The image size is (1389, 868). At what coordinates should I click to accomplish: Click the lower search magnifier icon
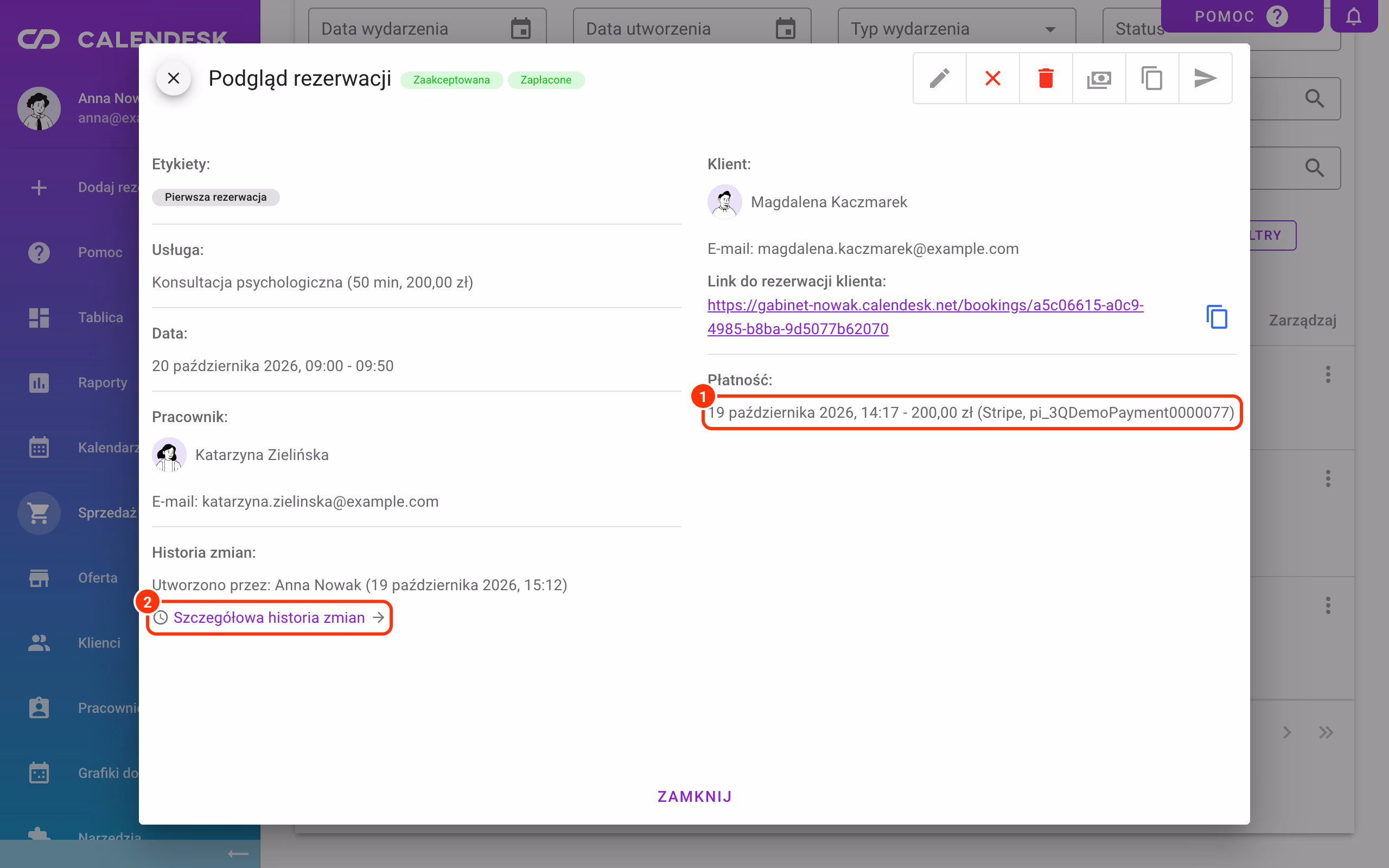pyautogui.click(x=1315, y=168)
